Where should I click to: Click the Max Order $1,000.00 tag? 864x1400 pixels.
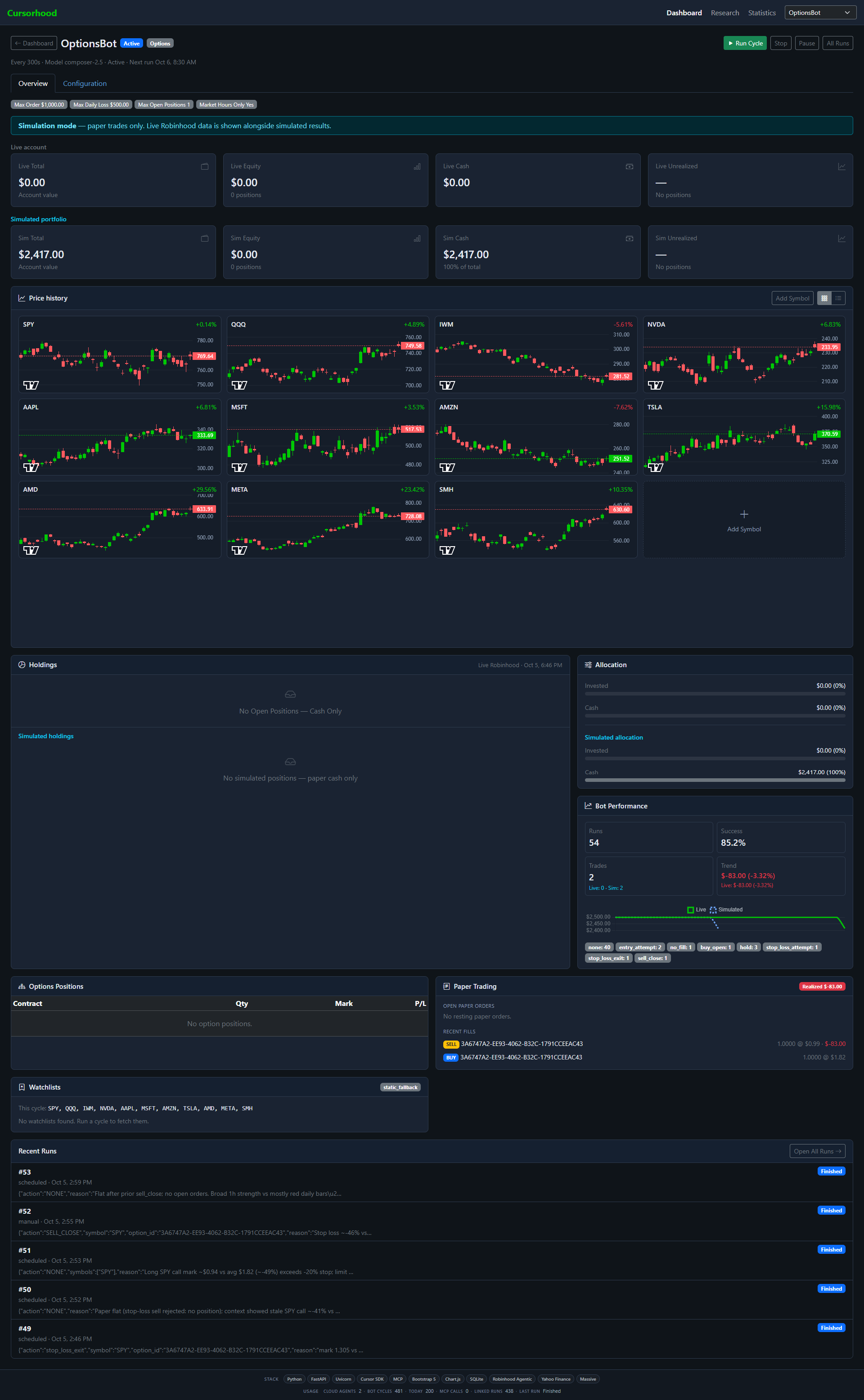pos(39,104)
